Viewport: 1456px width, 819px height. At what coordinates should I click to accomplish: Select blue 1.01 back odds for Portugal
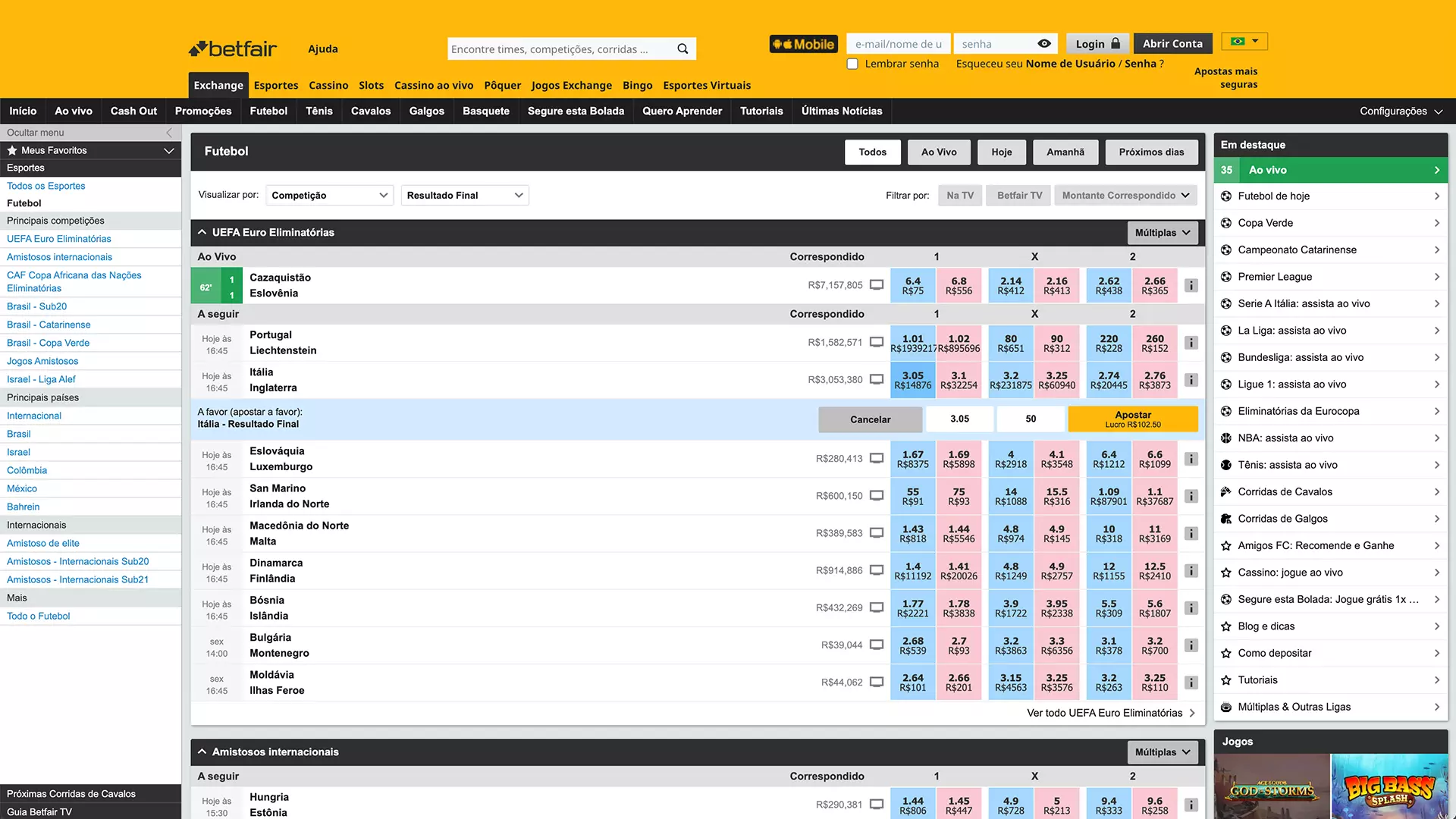(x=913, y=344)
